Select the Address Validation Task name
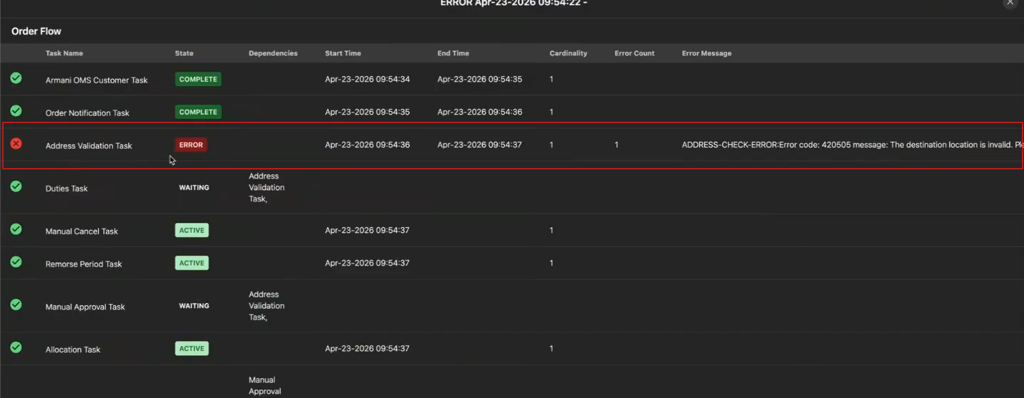Screen dimensions: 1024x398 (x=89, y=146)
